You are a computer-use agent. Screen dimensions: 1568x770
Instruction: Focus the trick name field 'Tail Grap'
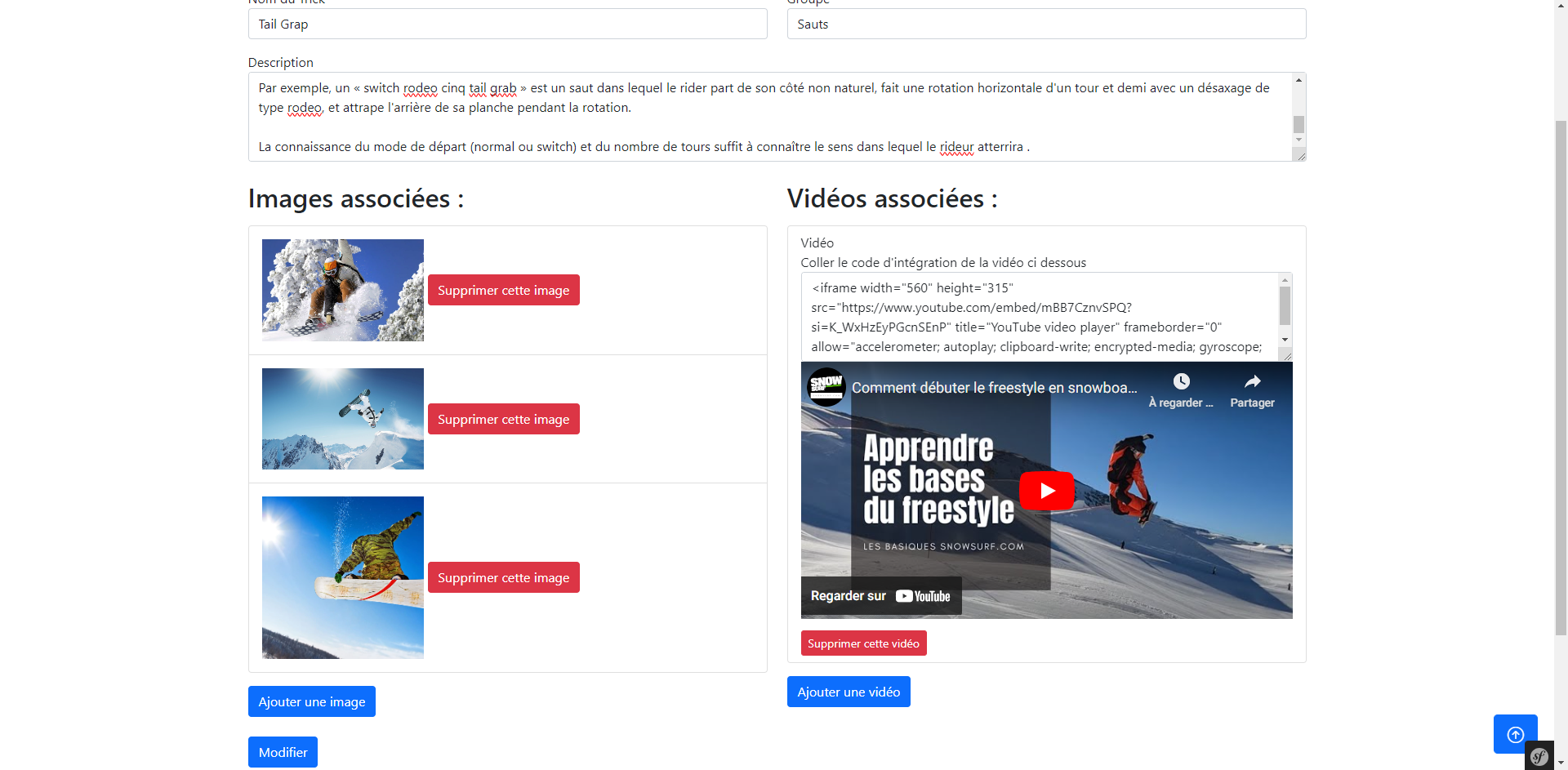tap(507, 24)
